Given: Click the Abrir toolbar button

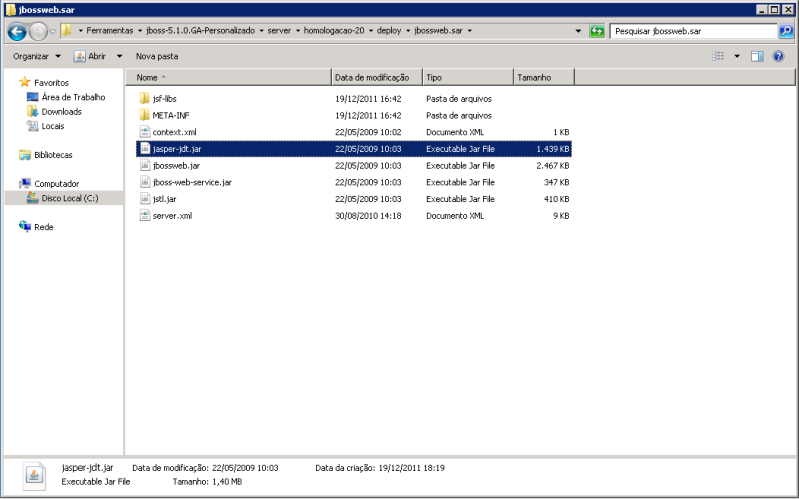Looking at the screenshot, I should coord(91,57).
